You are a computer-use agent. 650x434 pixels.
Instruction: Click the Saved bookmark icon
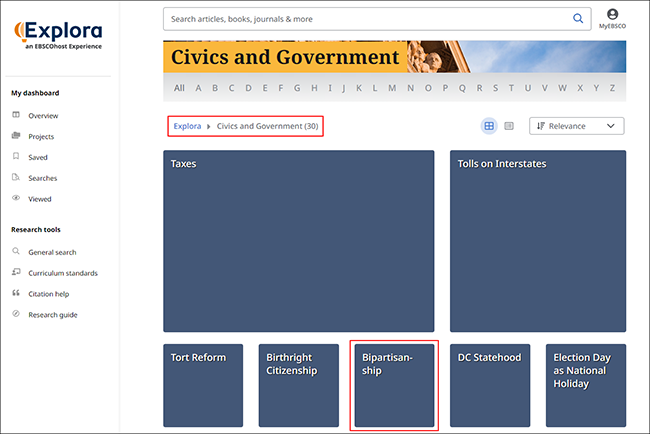16,156
